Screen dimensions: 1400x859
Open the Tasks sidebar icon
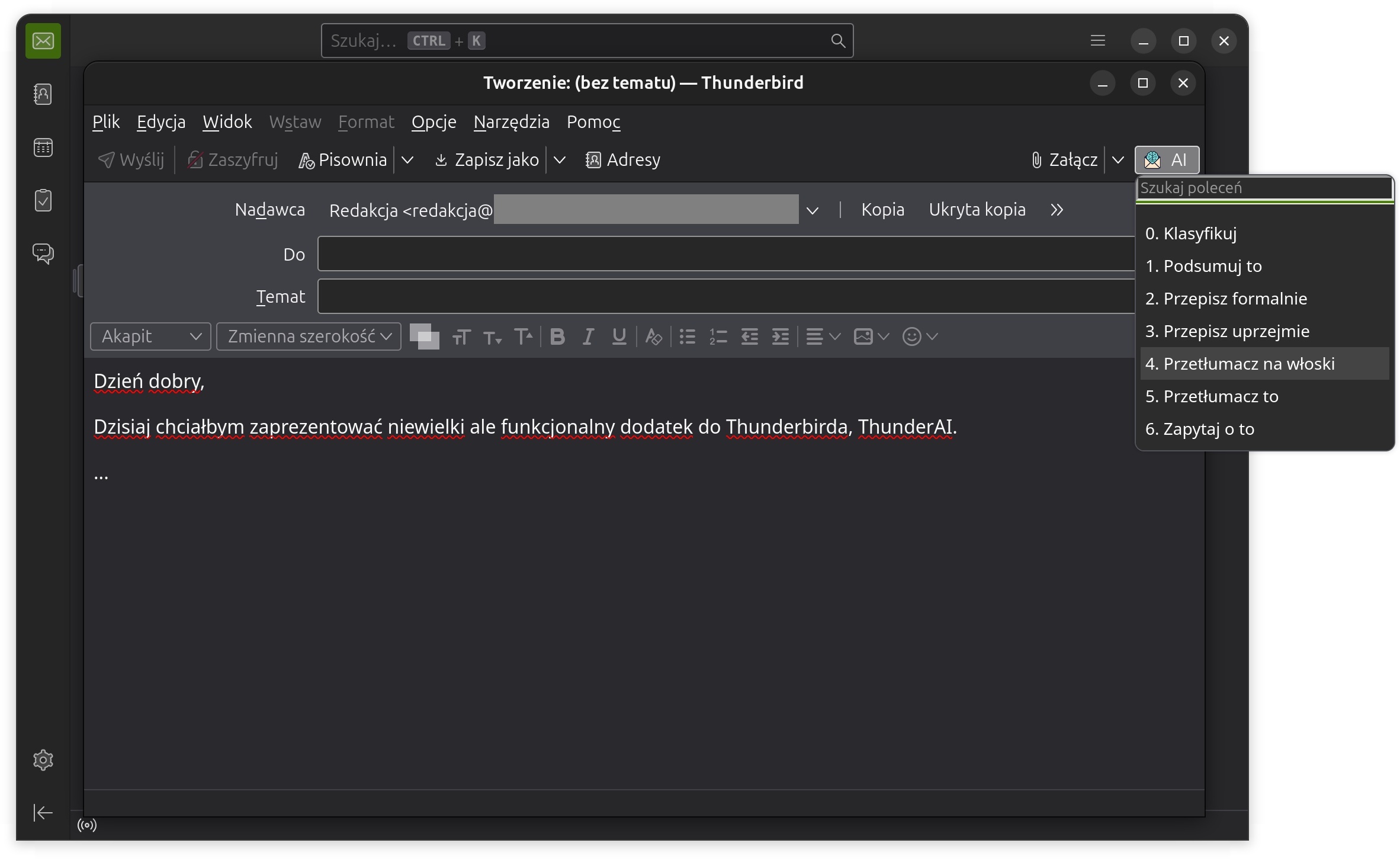pos(43,200)
